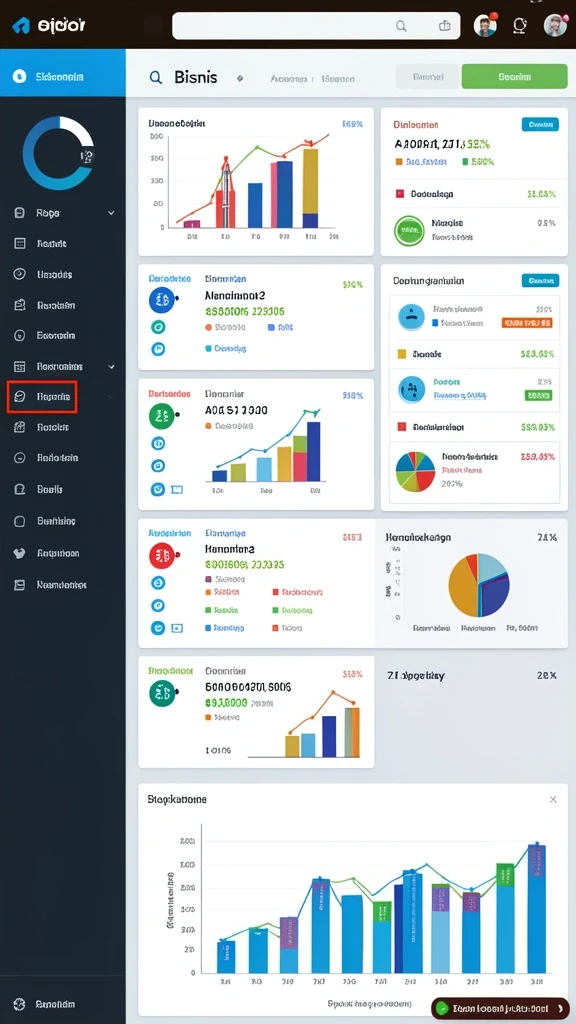Image resolution: width=576 pixels, height=1024 pixels.
Task: Click the globe icon at the sidebar bottom
Action: coord(19,1004)
